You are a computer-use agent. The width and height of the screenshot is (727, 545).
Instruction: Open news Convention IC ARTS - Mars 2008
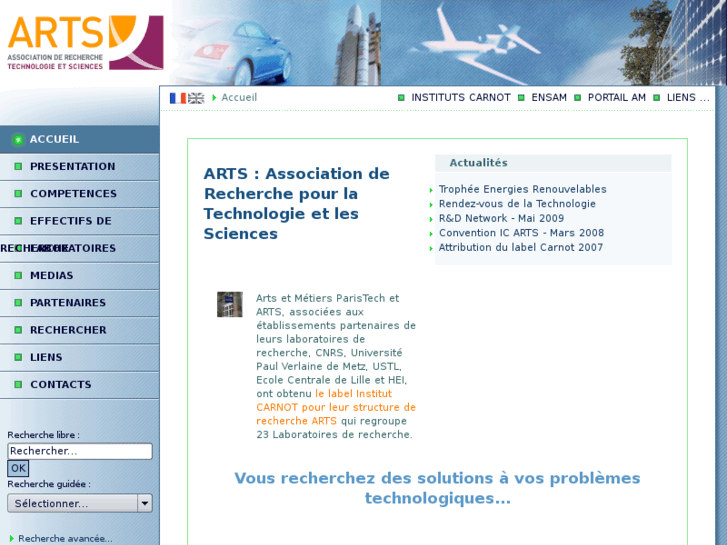521,233
